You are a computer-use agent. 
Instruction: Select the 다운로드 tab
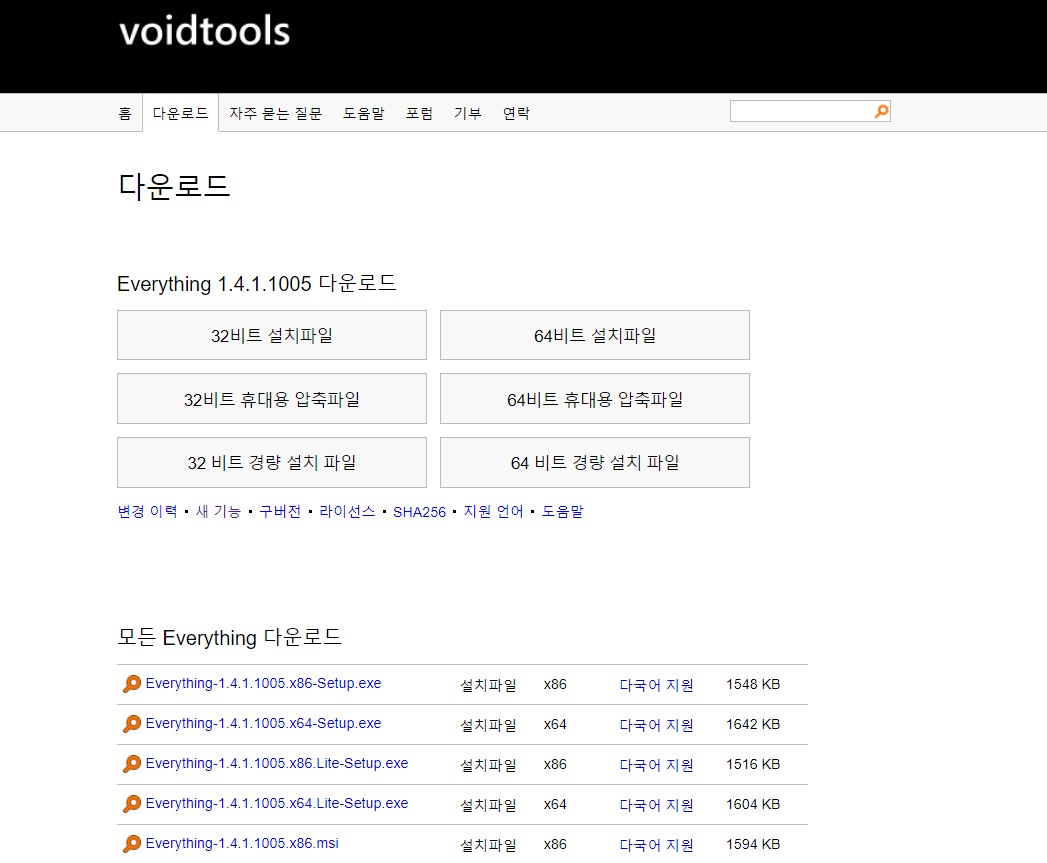[x=180, y=113]
